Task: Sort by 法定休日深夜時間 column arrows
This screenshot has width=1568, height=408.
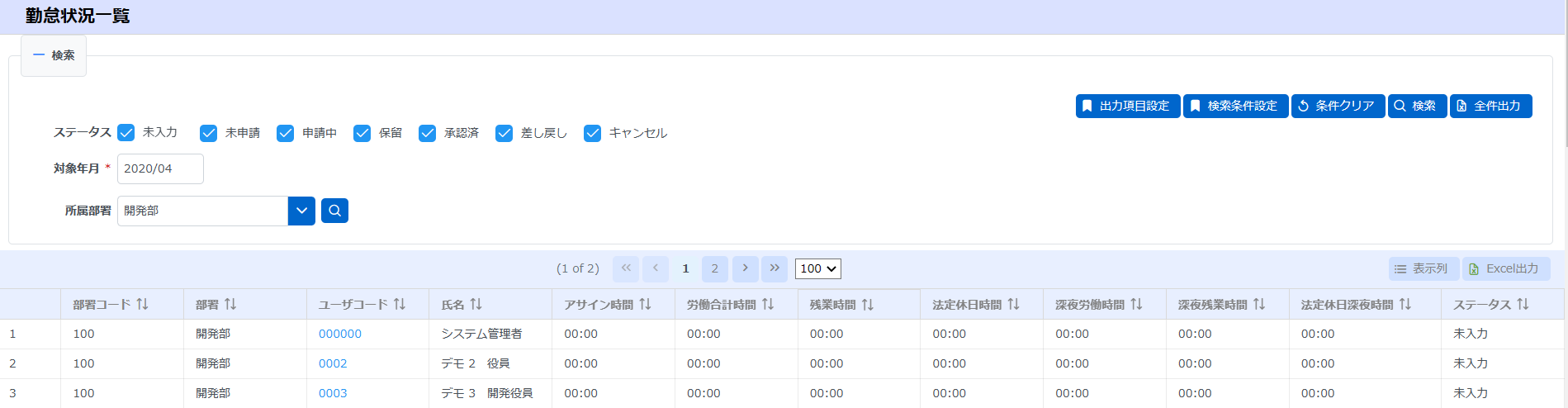Action: pyautogui.click(x=1405, y=305)
